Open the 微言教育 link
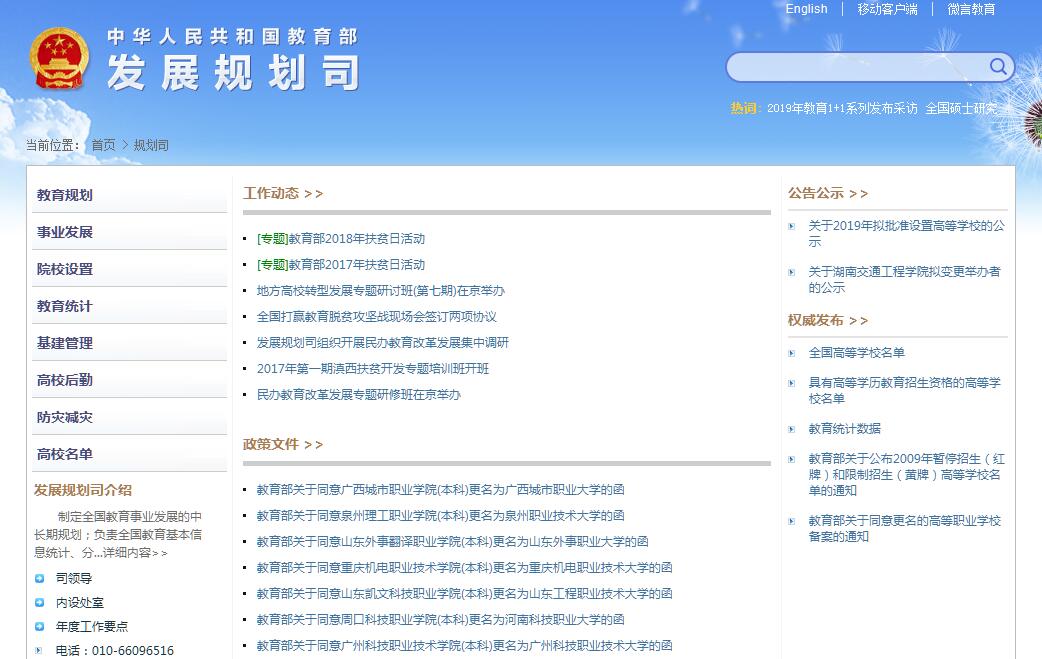Screen dimensions: 1042x659 971,9
